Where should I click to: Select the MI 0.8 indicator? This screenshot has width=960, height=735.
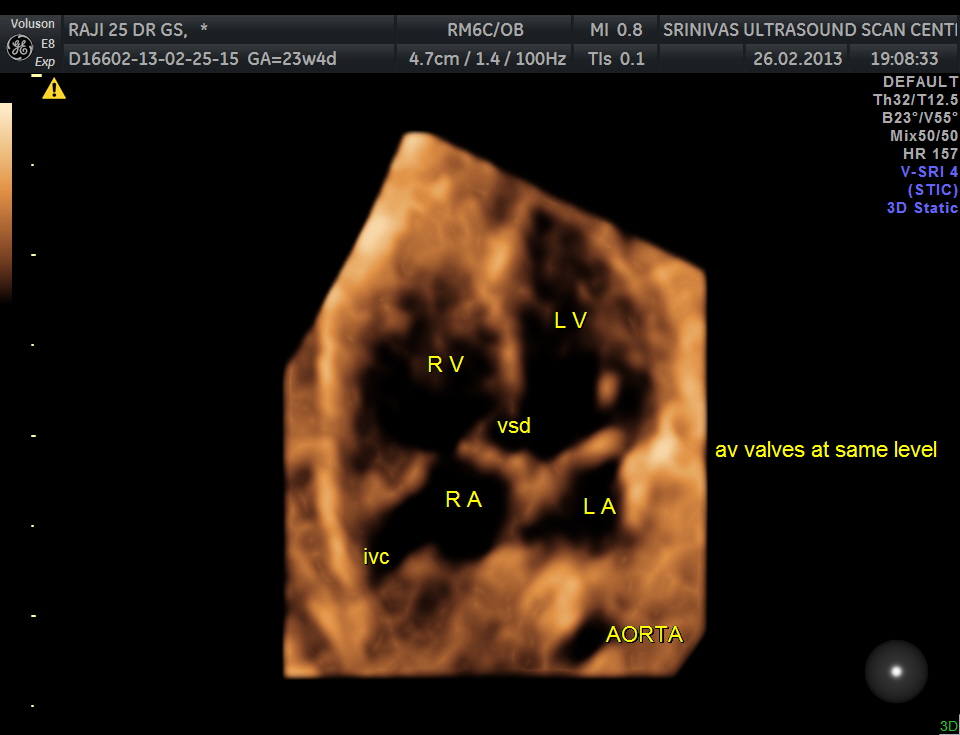point(616,30)
